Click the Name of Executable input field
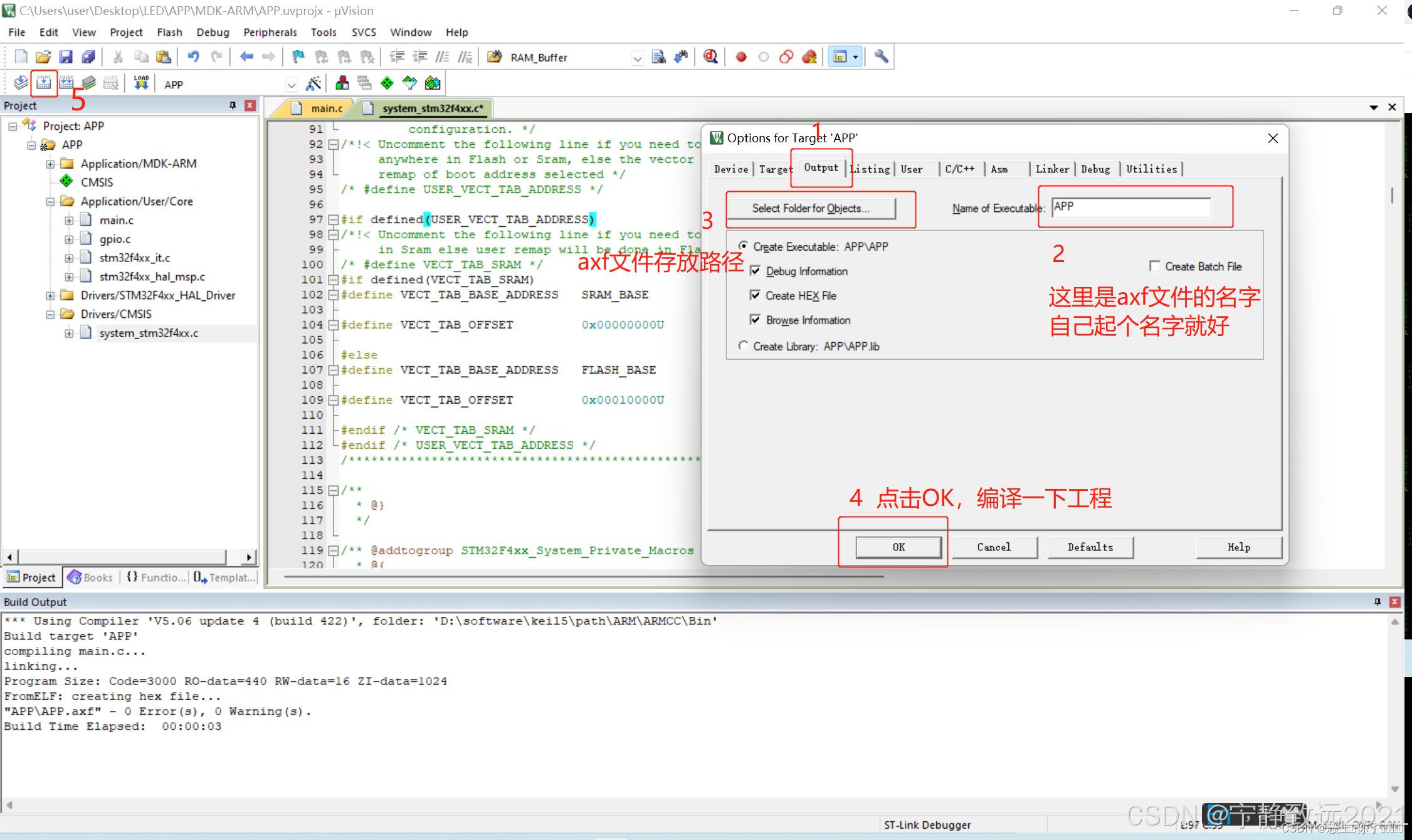 click(1131, 207)
